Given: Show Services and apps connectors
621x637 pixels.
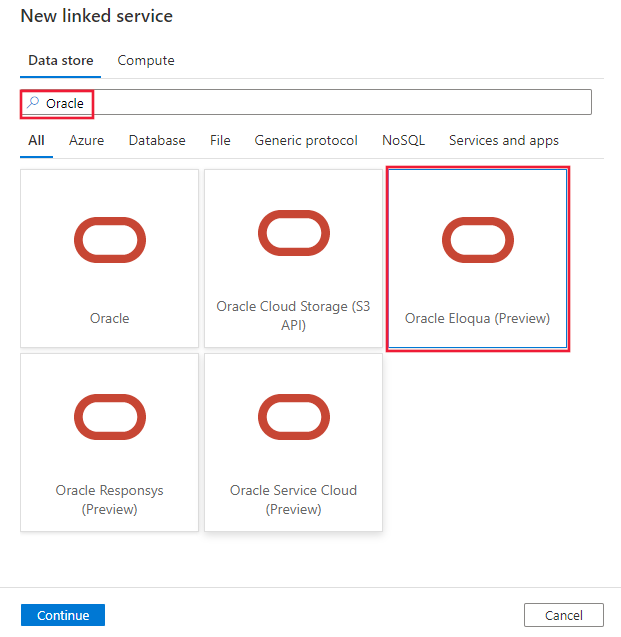Looking at the screenshot, I should point(504,141).
